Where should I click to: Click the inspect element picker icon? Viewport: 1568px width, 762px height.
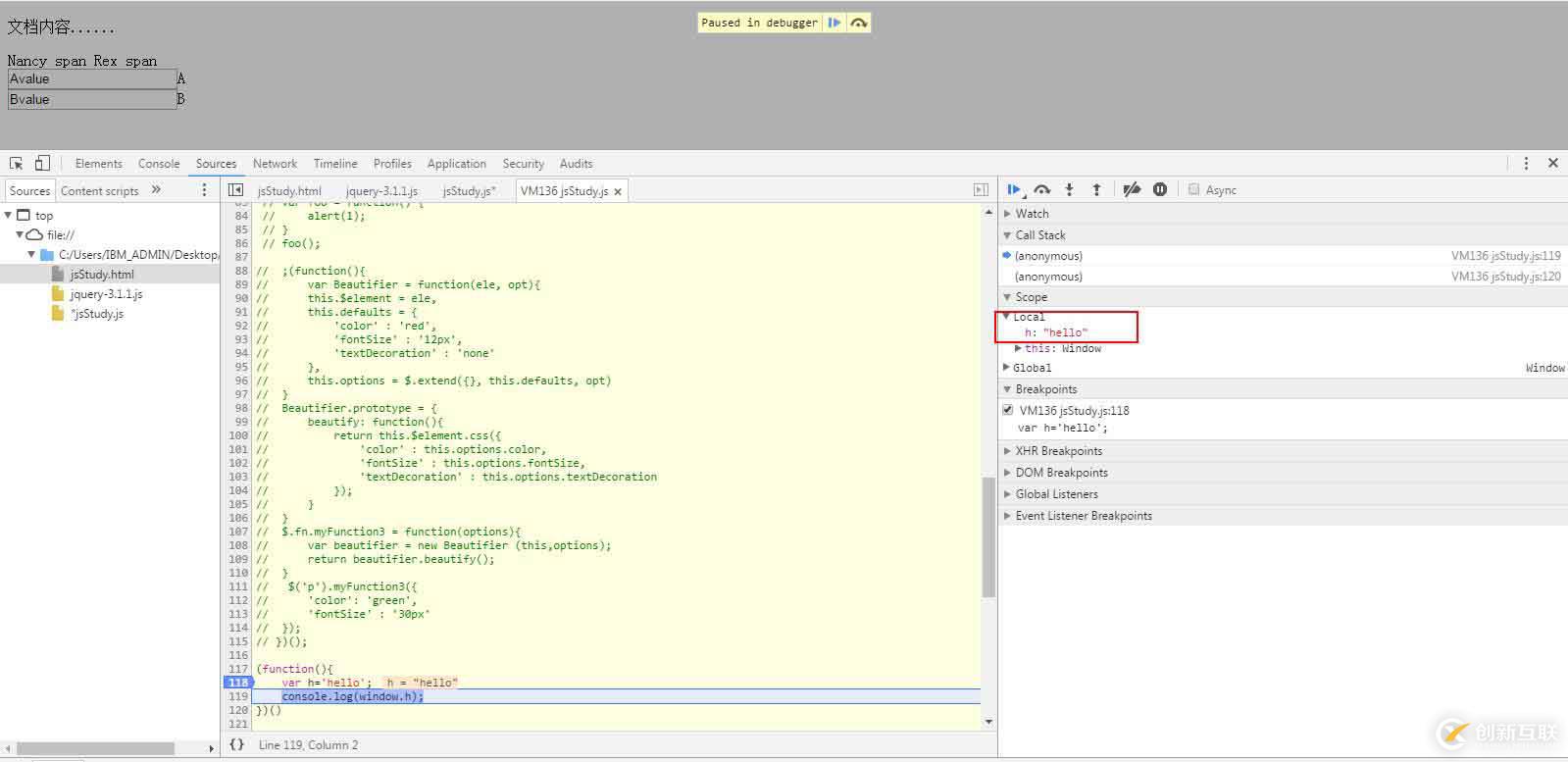pyautogui.click(x=17, y=164)
